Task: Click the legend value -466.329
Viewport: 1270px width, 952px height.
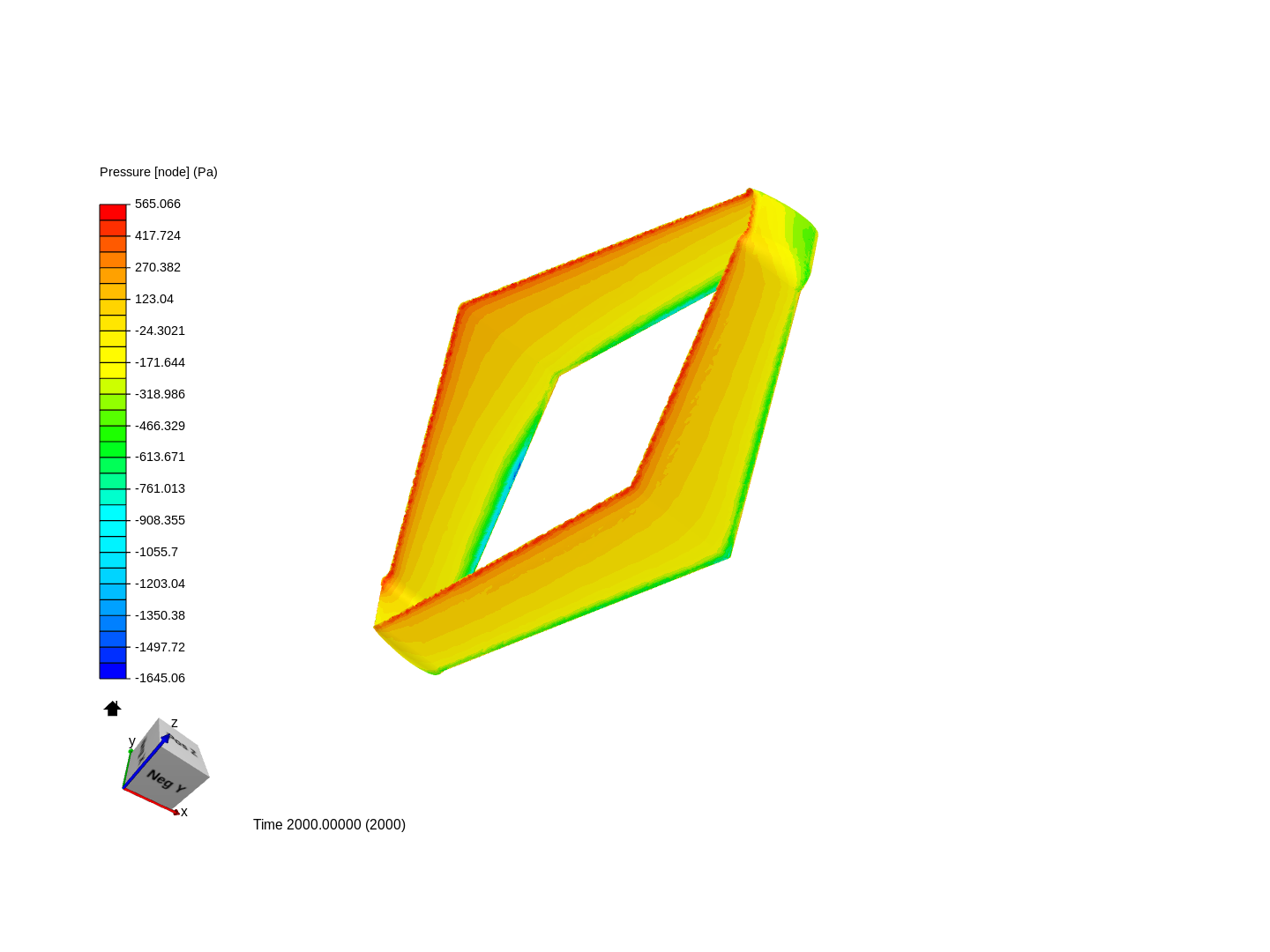Action: pyautogui.click(x=160, y=426)
